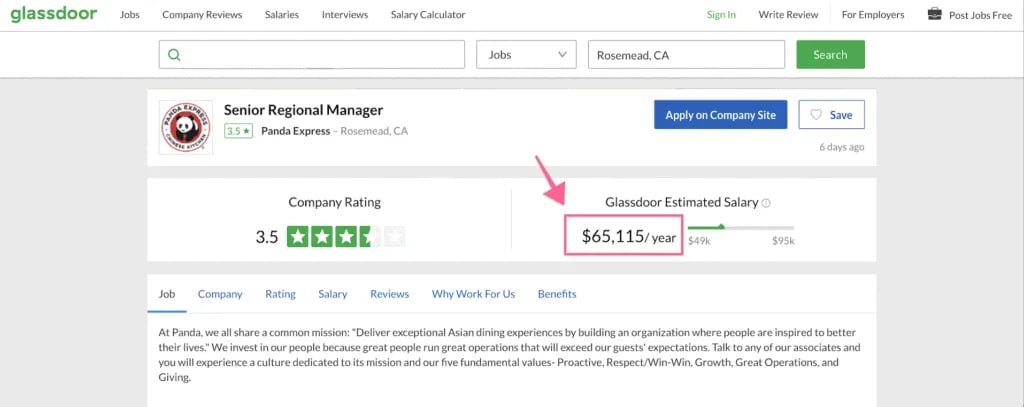Click Apply on Company Site button
1024x407 pixels.
(720, 115)
